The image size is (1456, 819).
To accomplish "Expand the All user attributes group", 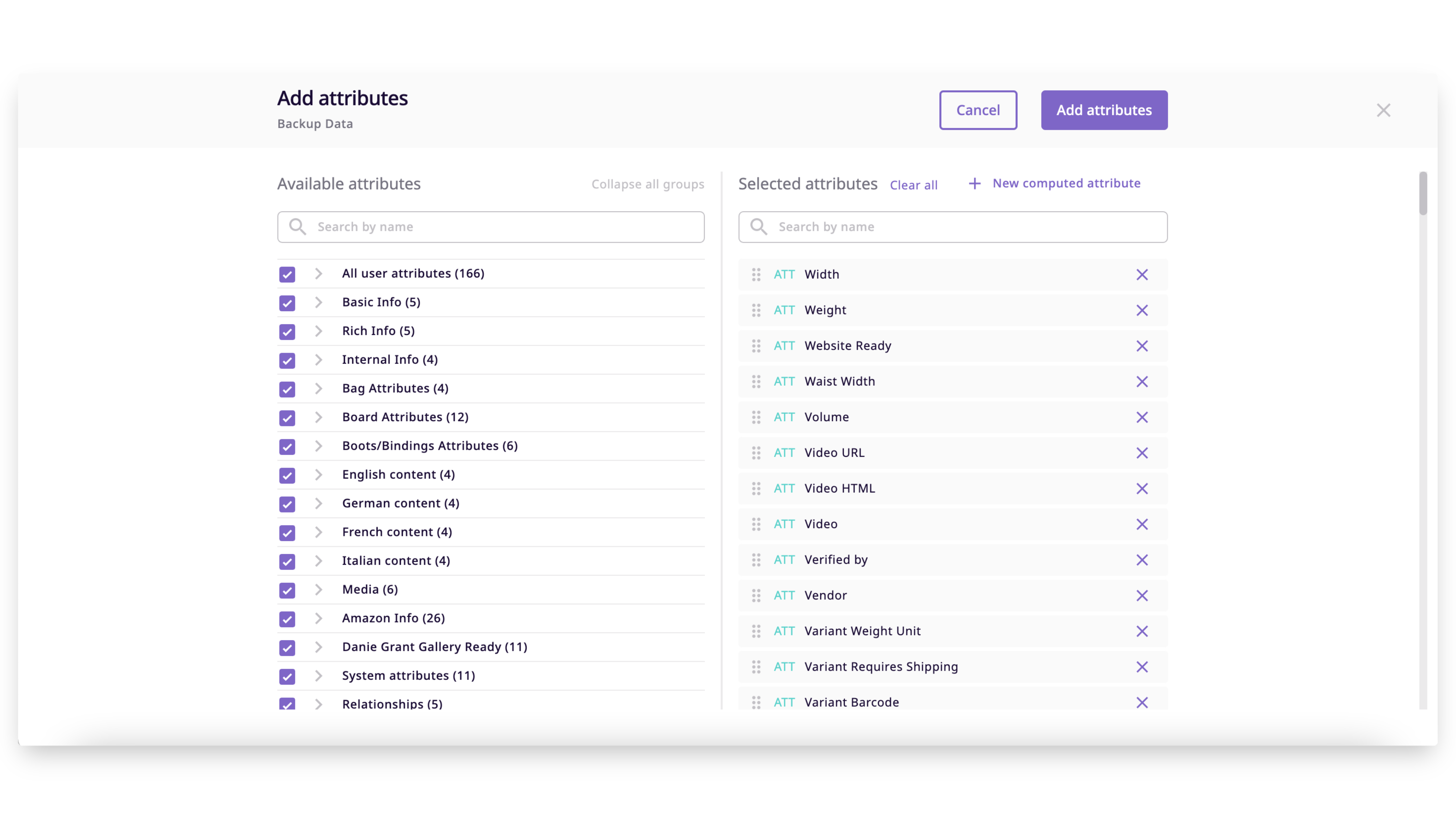I will [x=319, y=274].
